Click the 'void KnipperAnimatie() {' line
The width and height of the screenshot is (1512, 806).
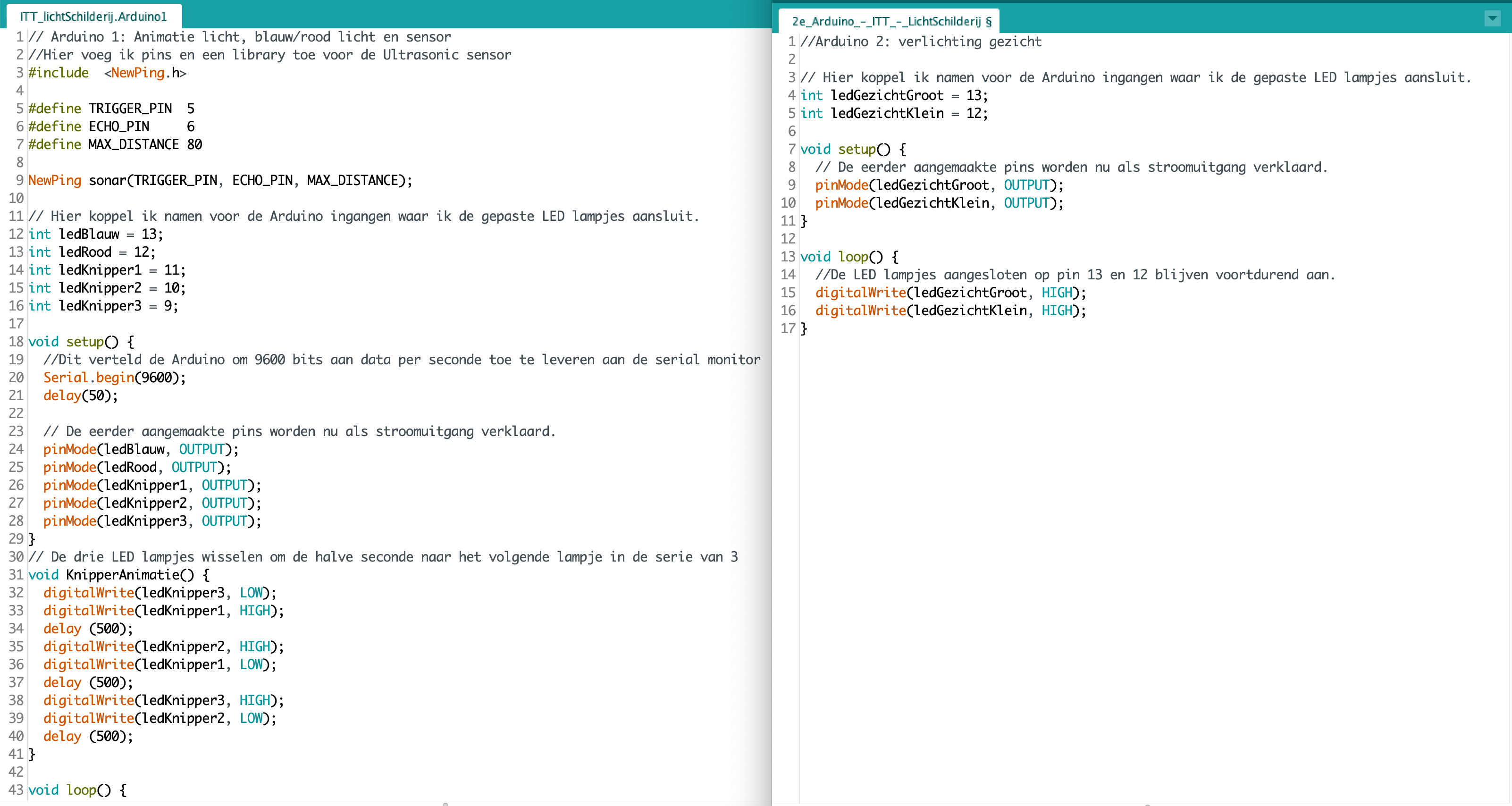[x=118, y=575]
